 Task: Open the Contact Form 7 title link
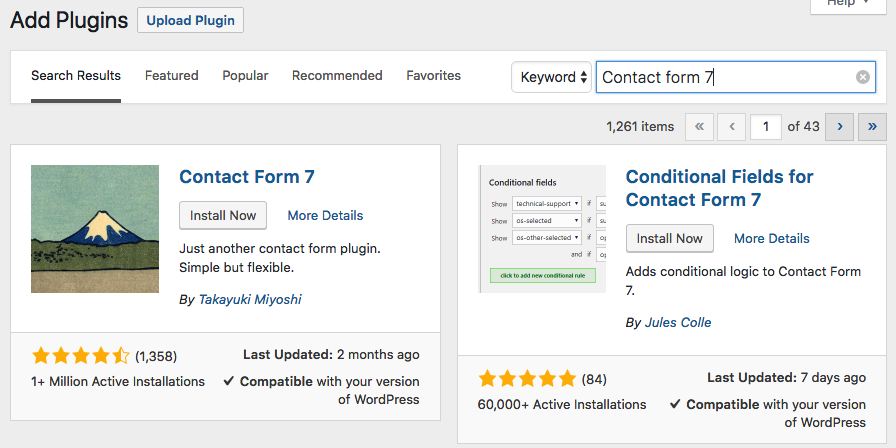coord(247,177)
